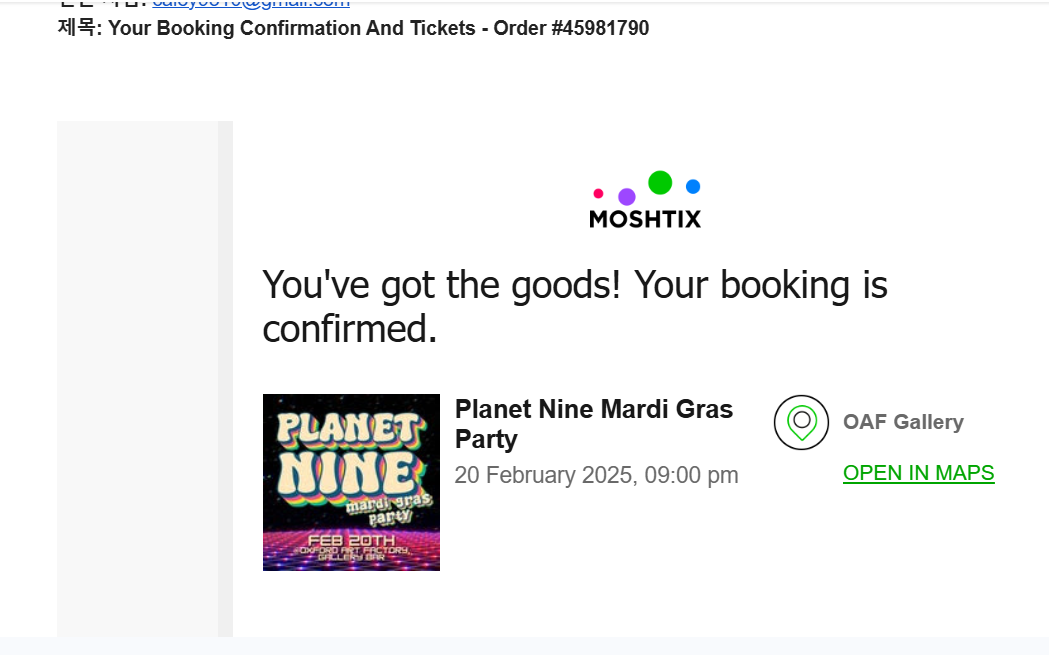1049x655 pixels.
Task: Select the Planet Nine Mardi Gras Party title
Action: pos(593,423)
